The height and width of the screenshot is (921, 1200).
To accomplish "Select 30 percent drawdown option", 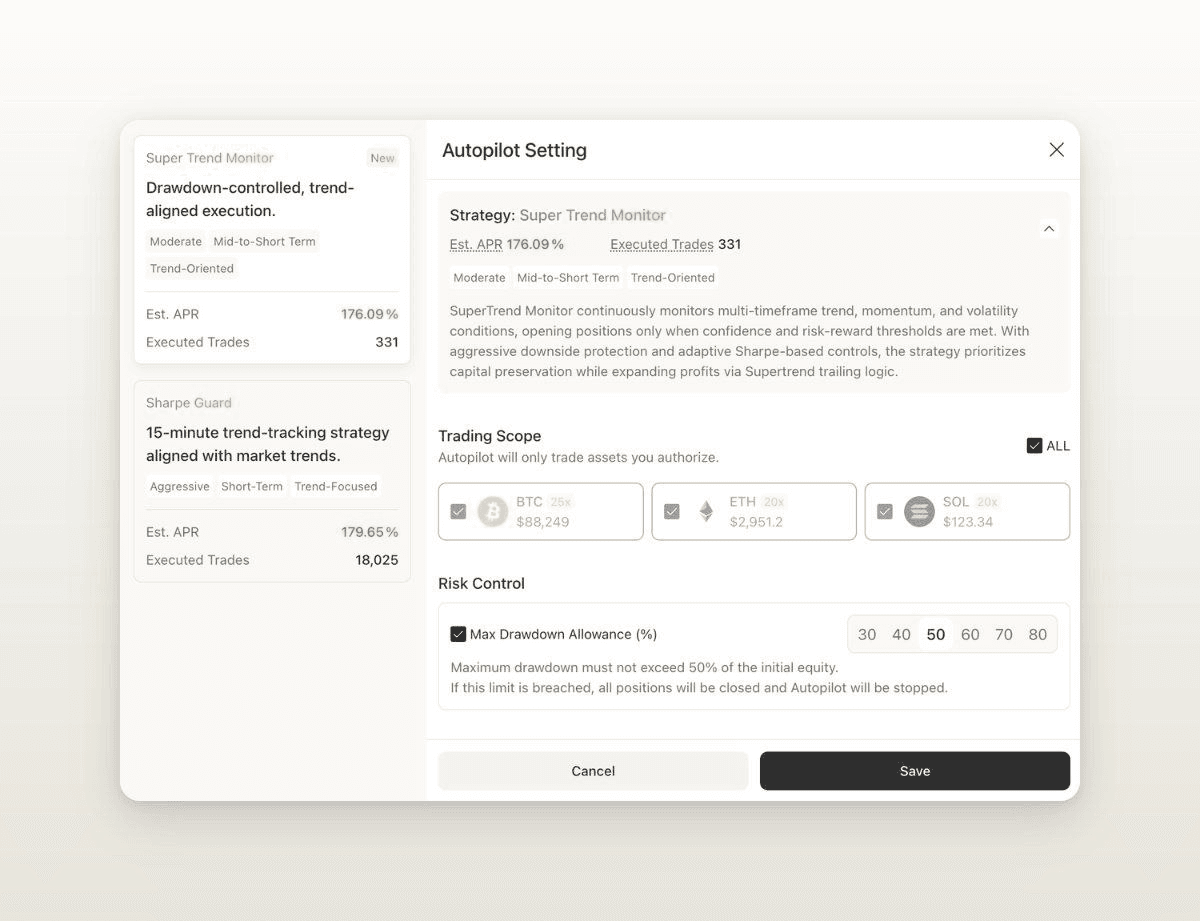I will (867, 635).
